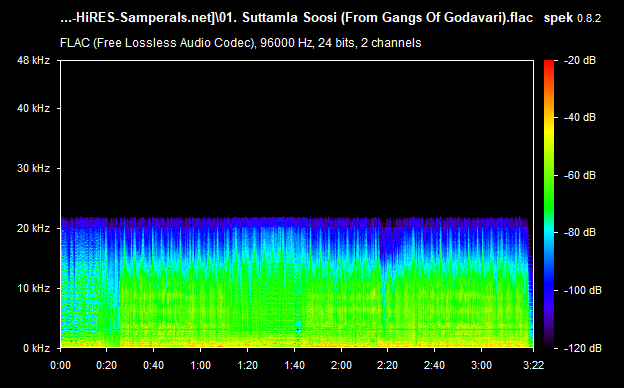This screenshot has width=624, height=388.
Task: Select the -60 dB legend label
Action: (x=579, y=175)
